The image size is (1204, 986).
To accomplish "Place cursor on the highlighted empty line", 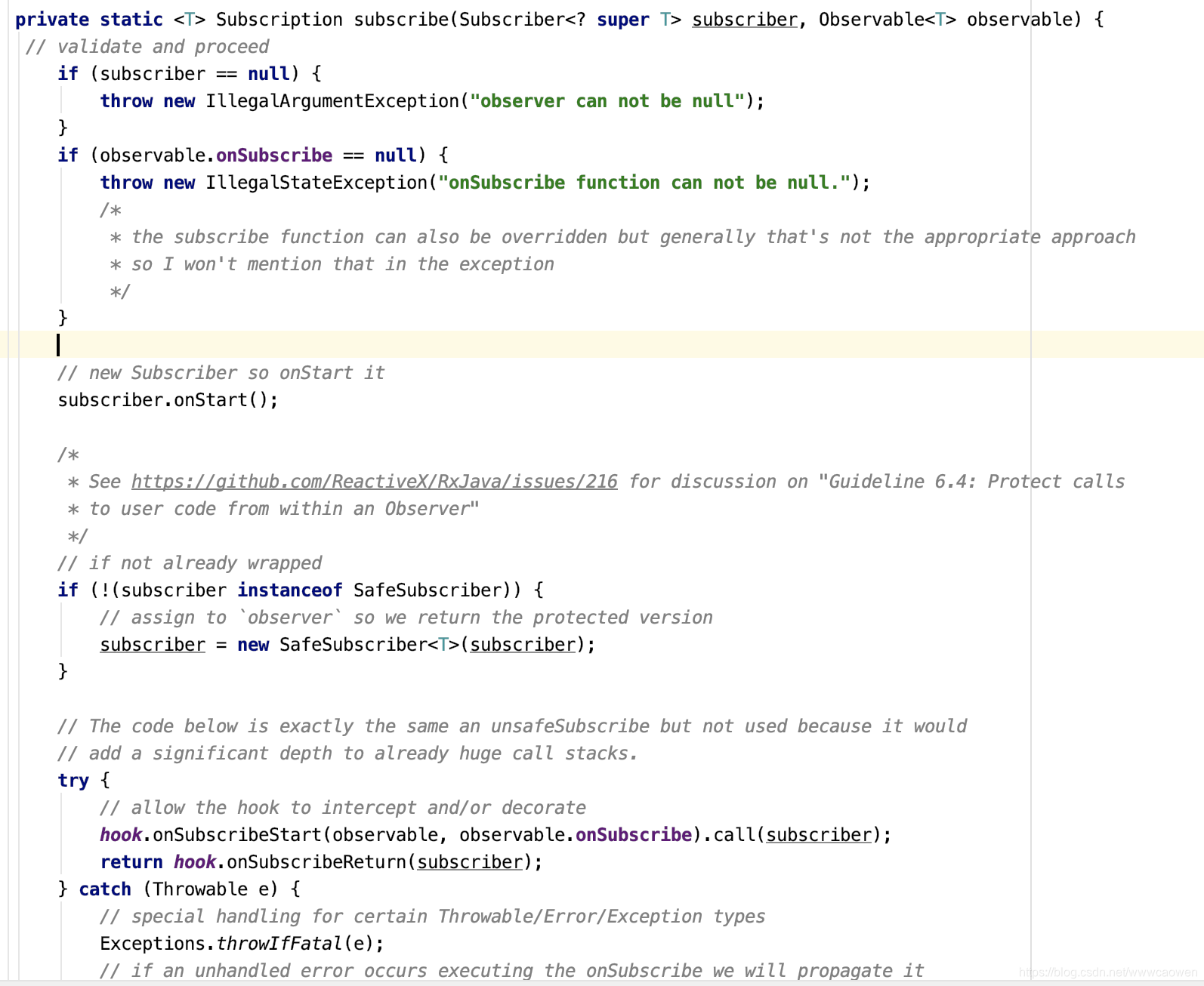I will tap(602, 344).
